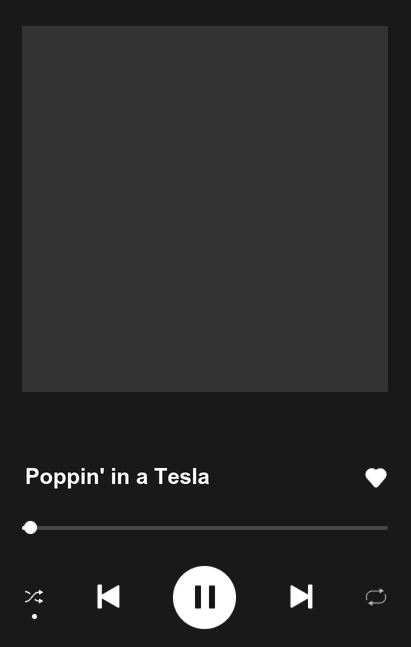Toggle shuffle mode off
The height and width of the screenshot is (647, 411).
(x=34, y=597)
